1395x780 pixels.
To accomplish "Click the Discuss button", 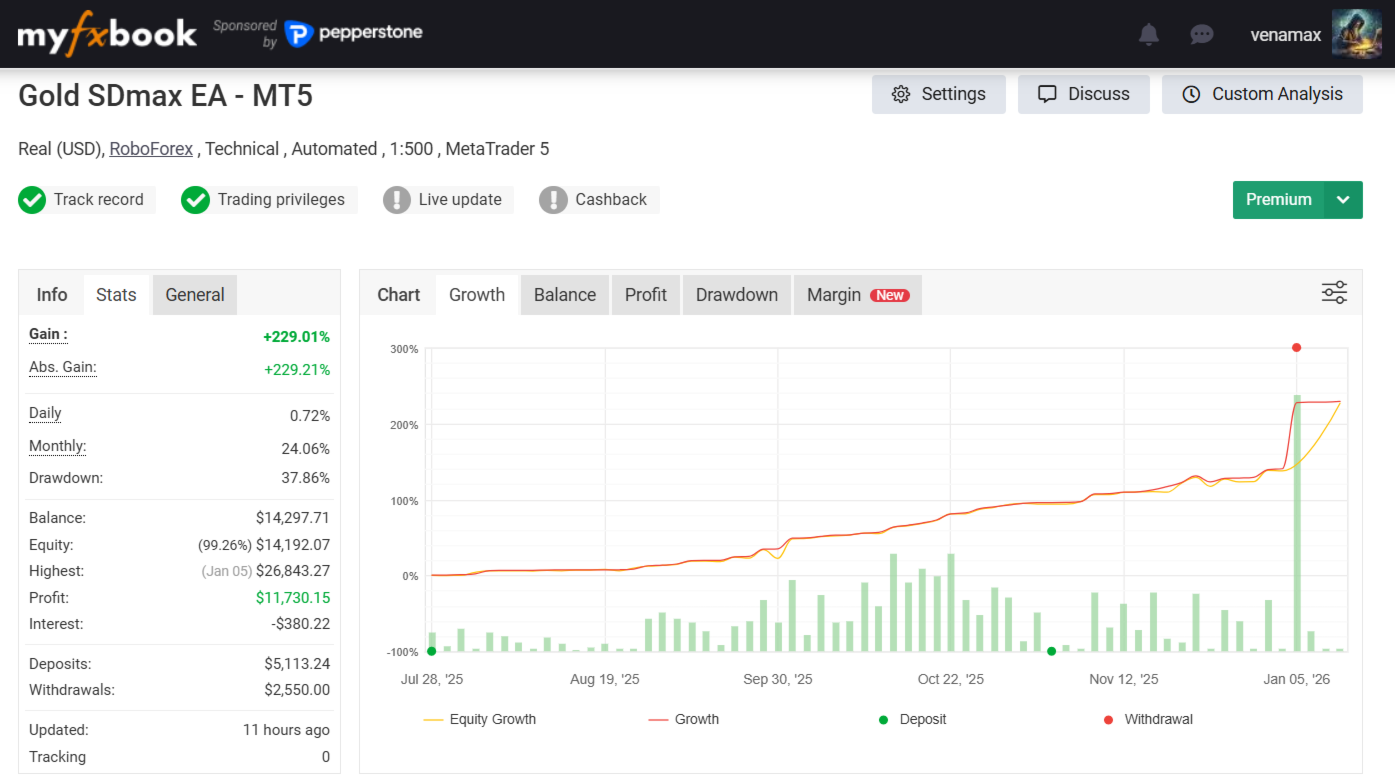I will coord(1084,94).
